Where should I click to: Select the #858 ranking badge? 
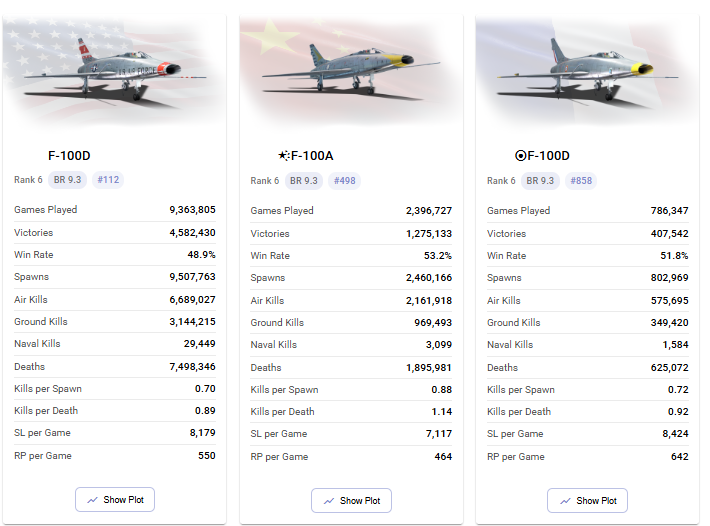point(581,181)
